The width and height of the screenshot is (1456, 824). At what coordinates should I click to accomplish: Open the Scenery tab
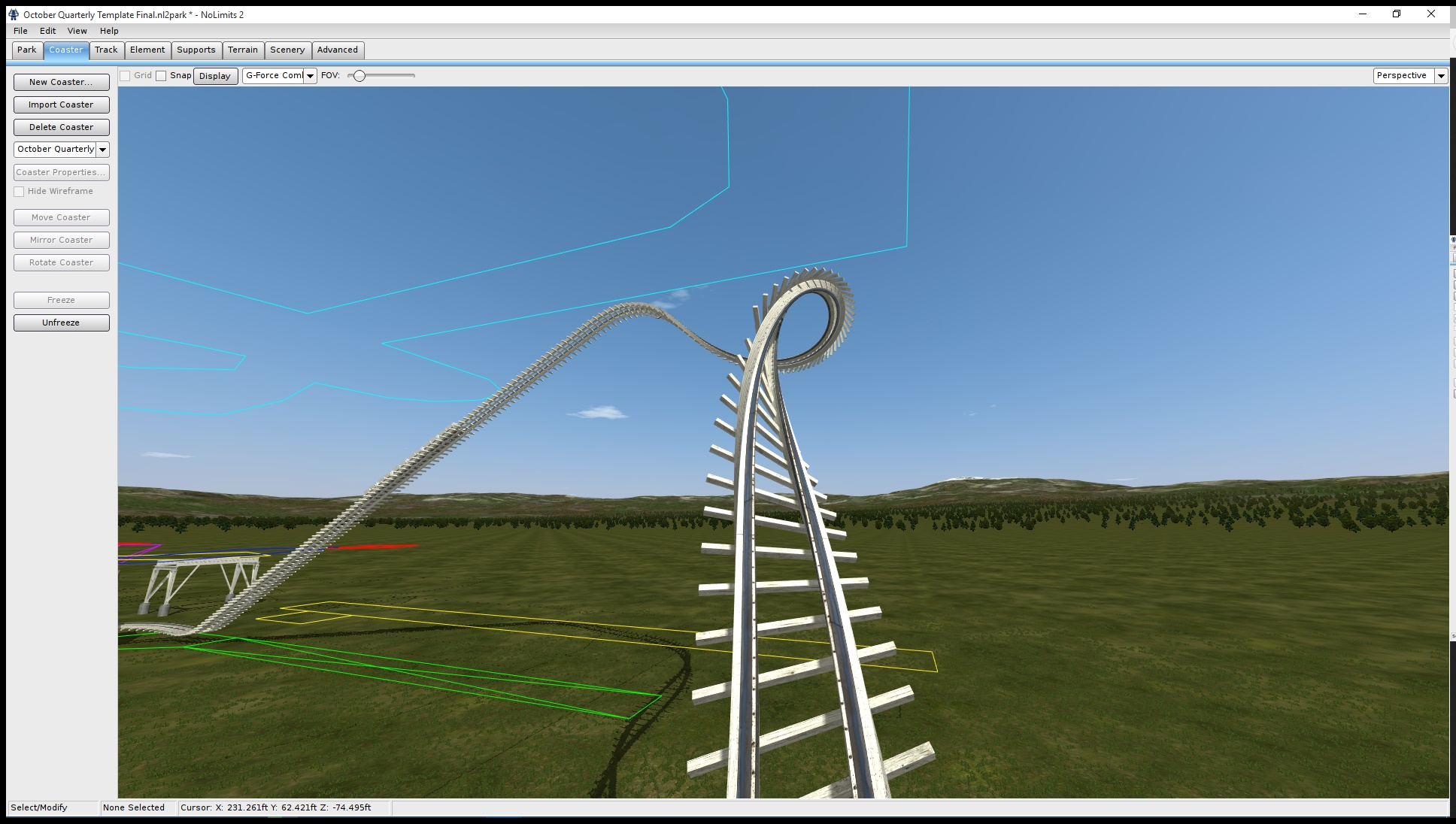[x=287, y=50]
